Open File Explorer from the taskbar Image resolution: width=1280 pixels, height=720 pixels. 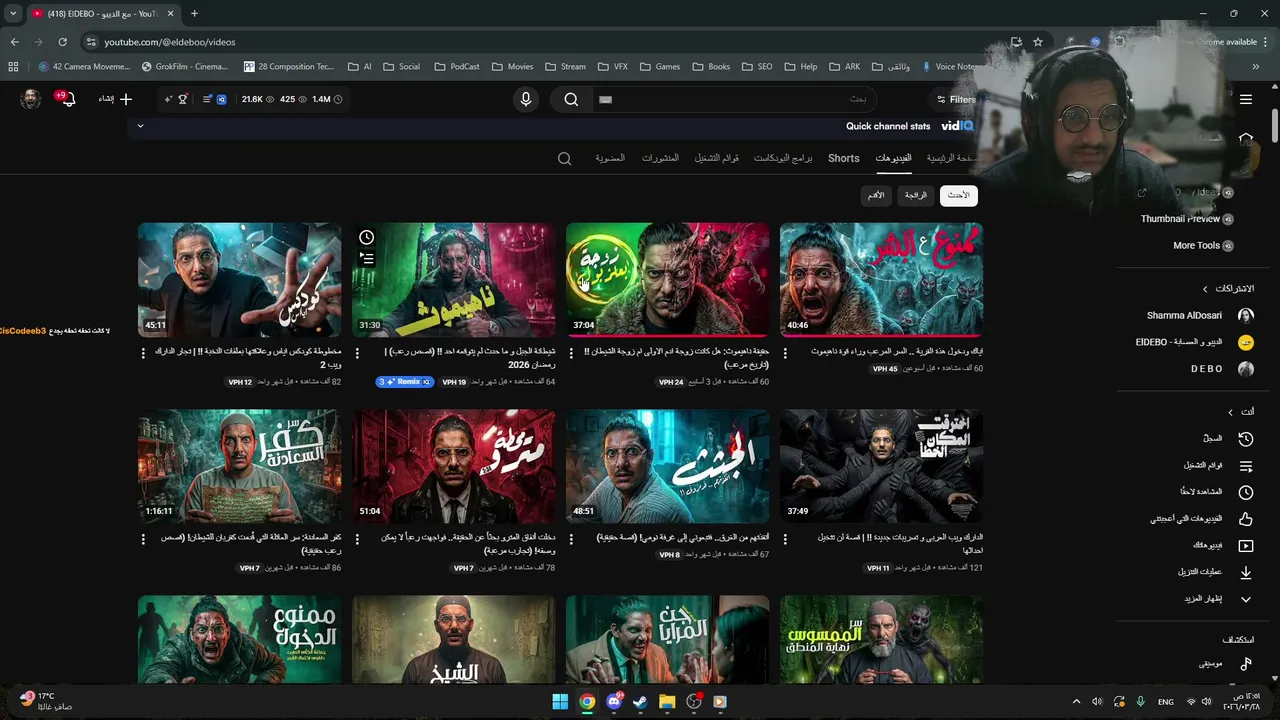pyautogui.click(x=667, y=701)
